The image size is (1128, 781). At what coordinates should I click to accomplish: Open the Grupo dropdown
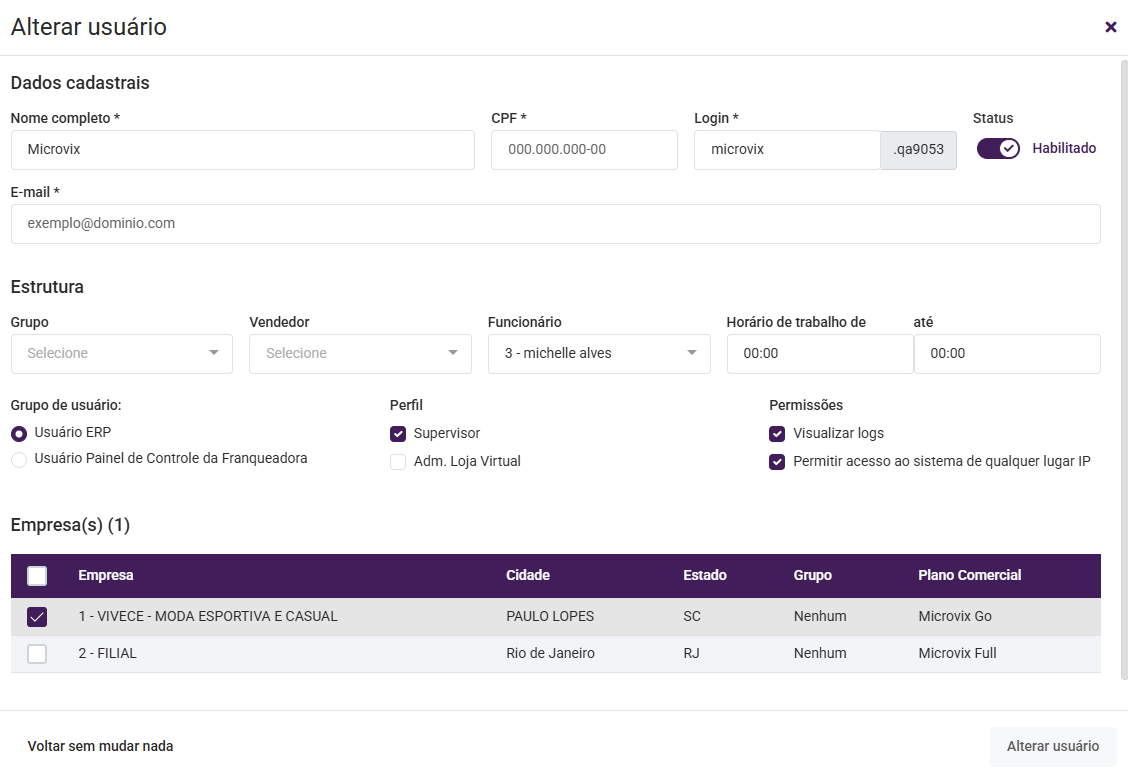121,354
